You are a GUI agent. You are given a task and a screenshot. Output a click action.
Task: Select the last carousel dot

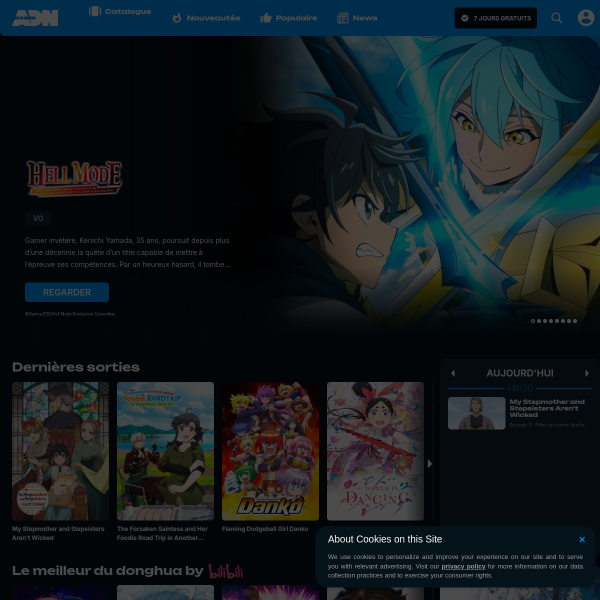coord(575,321)
